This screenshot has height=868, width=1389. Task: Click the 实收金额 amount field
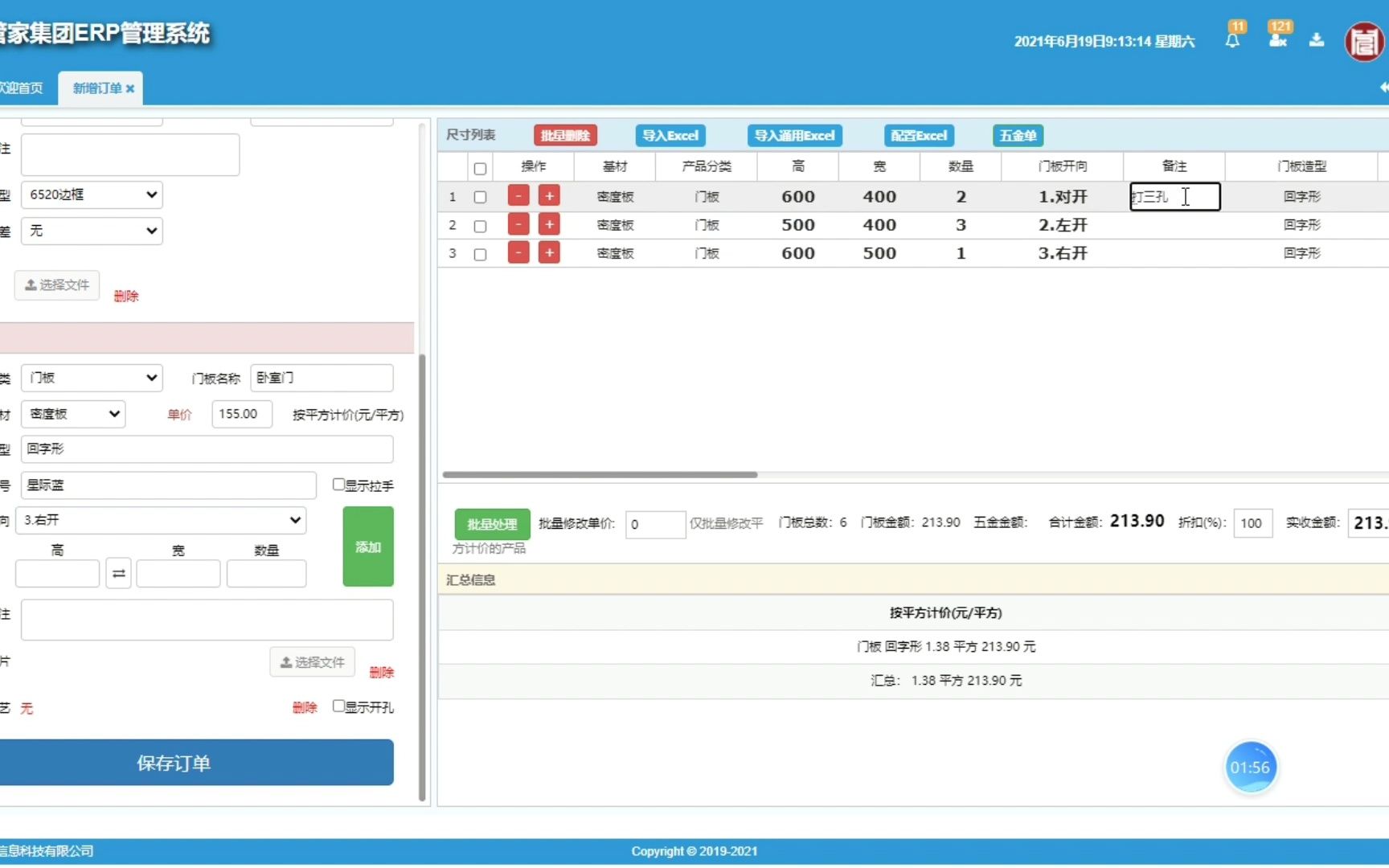tap(1368, 523)
